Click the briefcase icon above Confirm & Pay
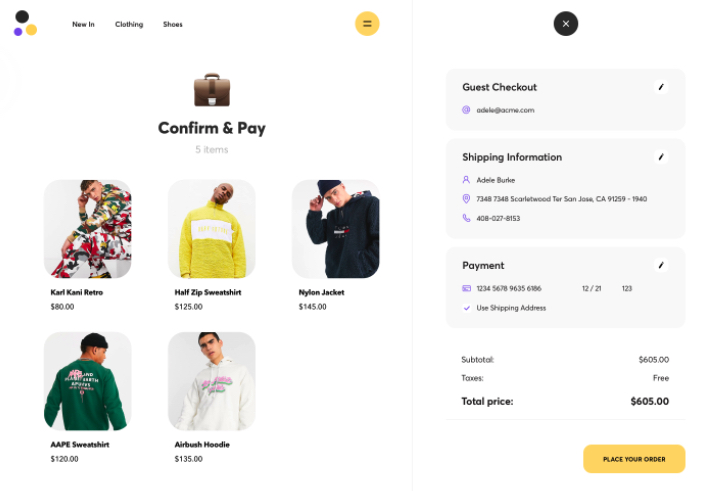The height and width of the screenshot is (491, 705). click(x=212, y=90)
